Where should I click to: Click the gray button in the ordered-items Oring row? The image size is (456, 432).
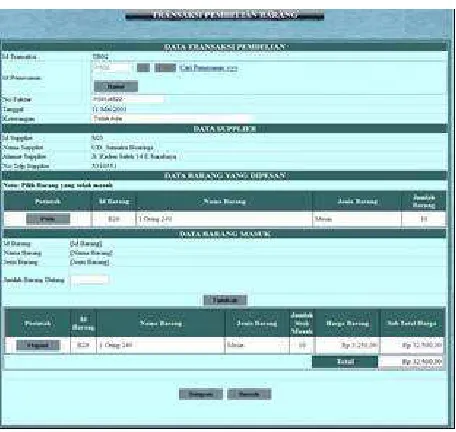48,219
